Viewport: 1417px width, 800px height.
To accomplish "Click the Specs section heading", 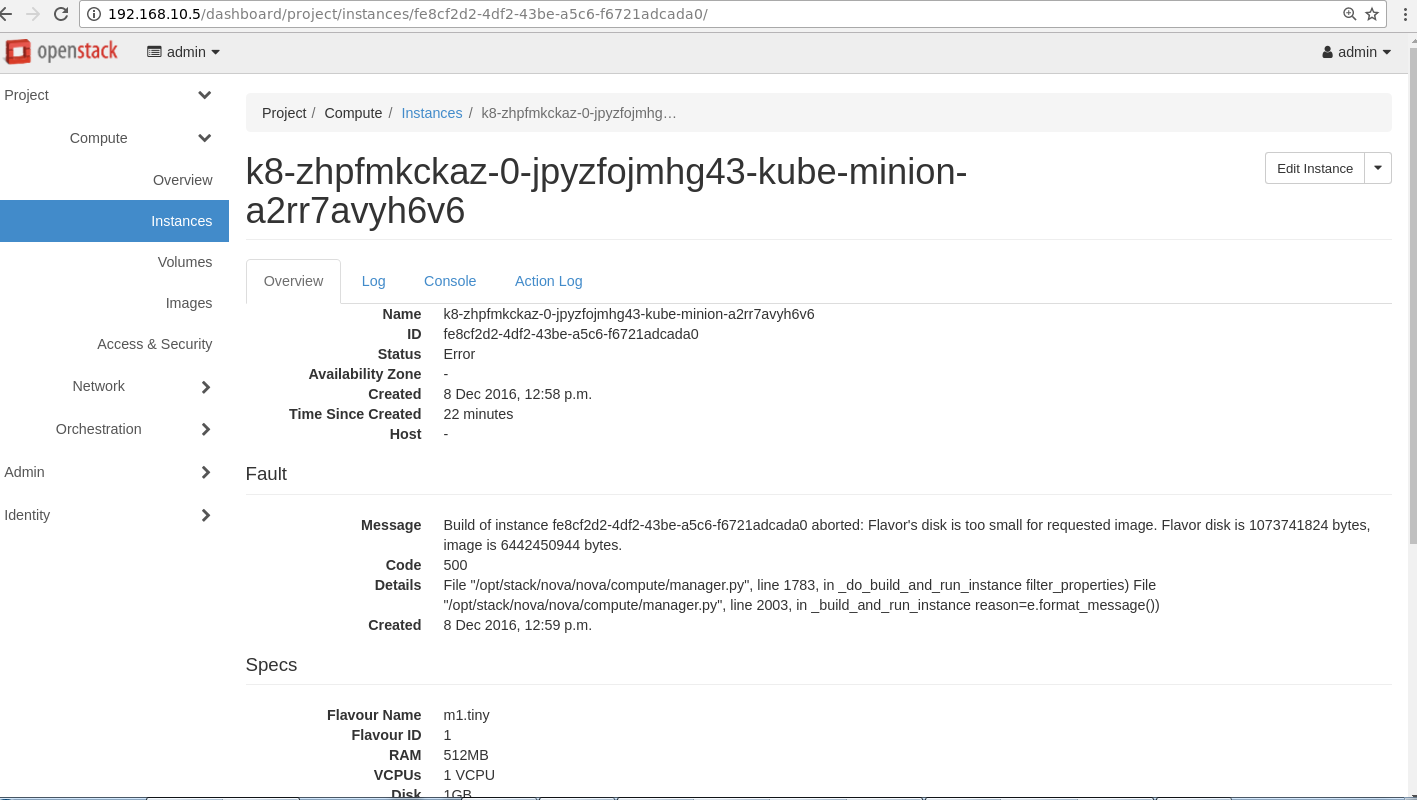I will pyautogui.click(x=271, y=665).
